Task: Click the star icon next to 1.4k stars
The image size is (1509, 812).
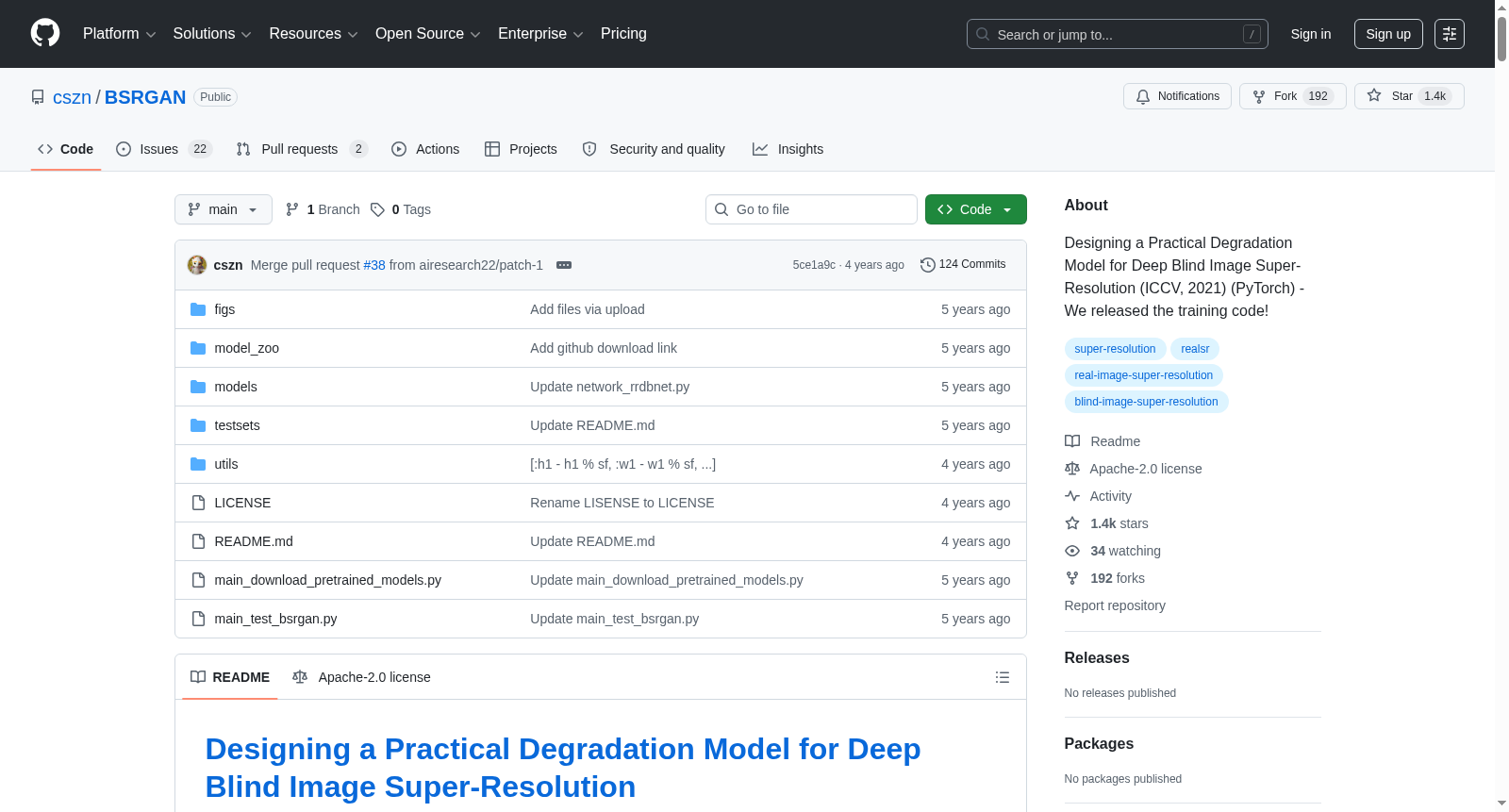Action: click(1072, 523)
